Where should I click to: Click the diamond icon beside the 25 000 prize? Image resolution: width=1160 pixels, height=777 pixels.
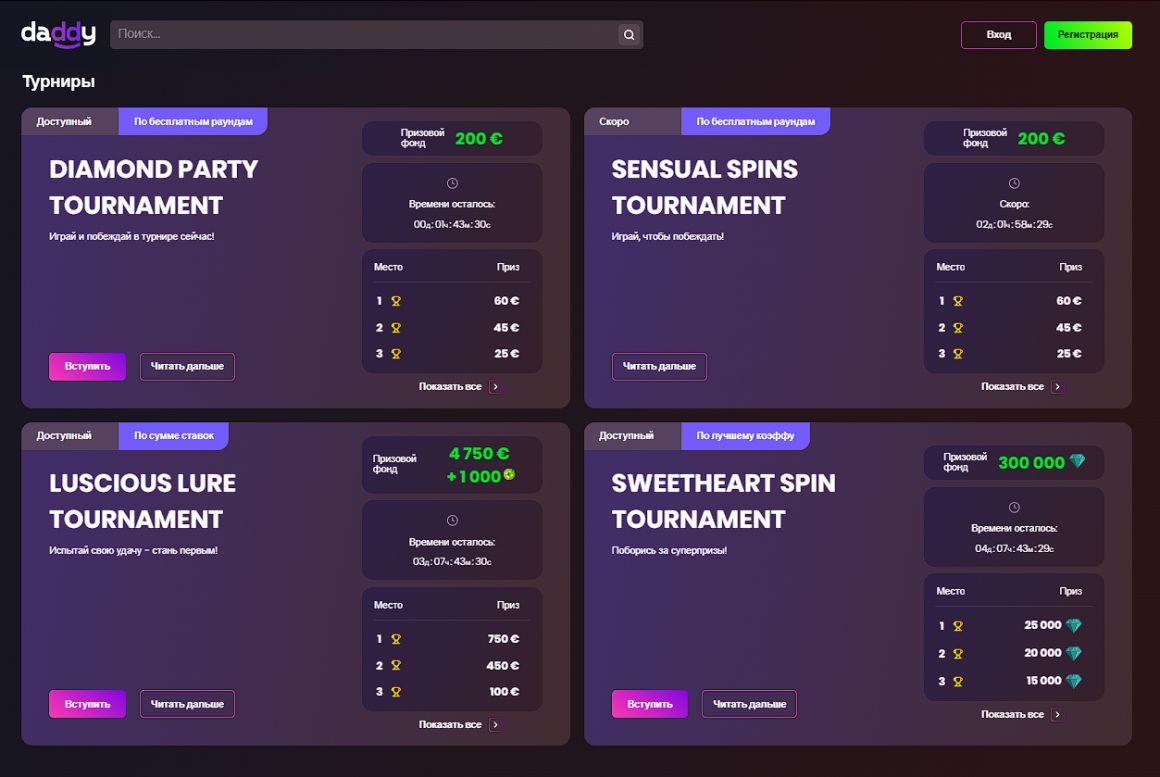(1077, 624)
